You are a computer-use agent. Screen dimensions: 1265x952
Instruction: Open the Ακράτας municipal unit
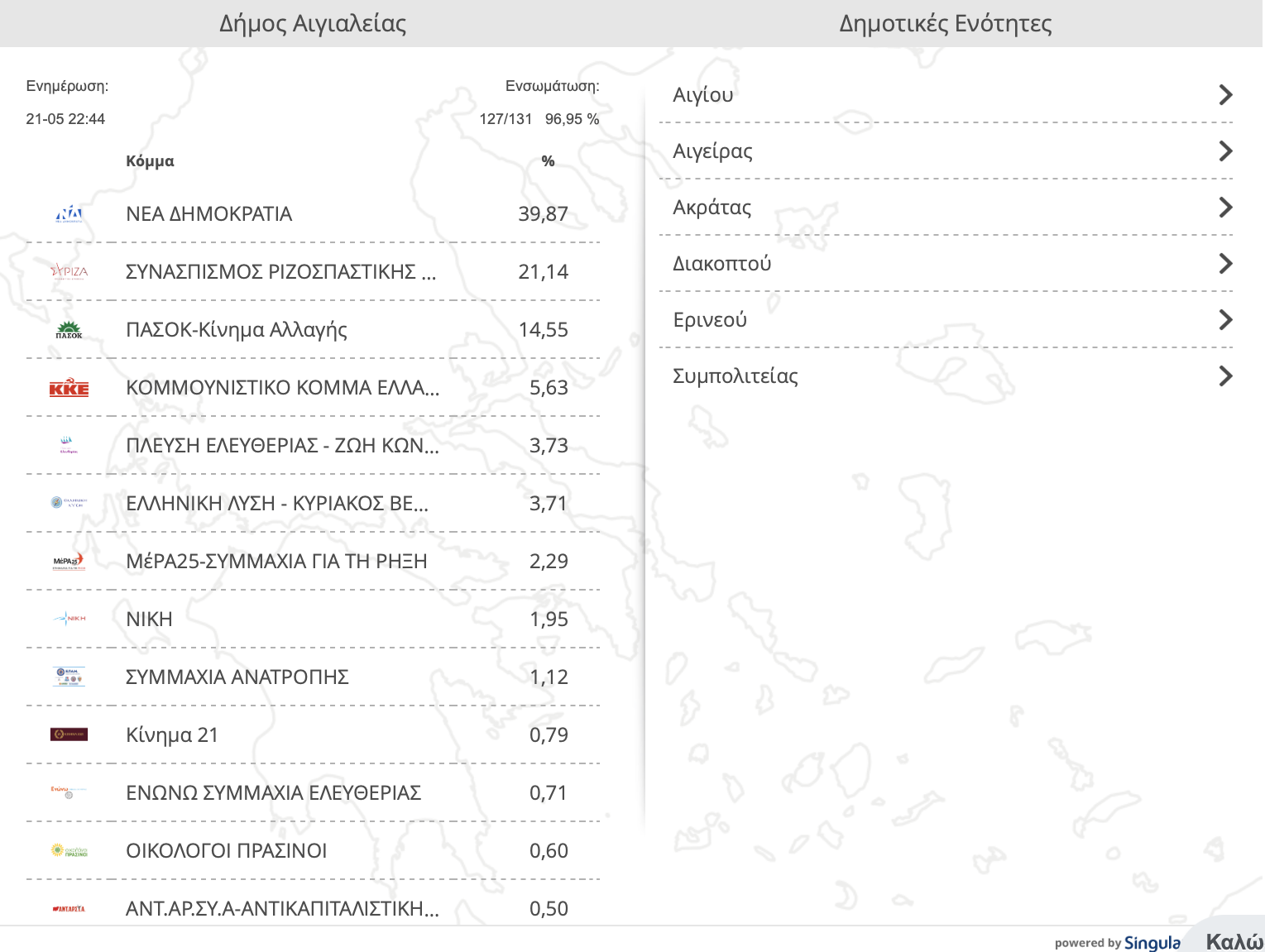point(946,208)
